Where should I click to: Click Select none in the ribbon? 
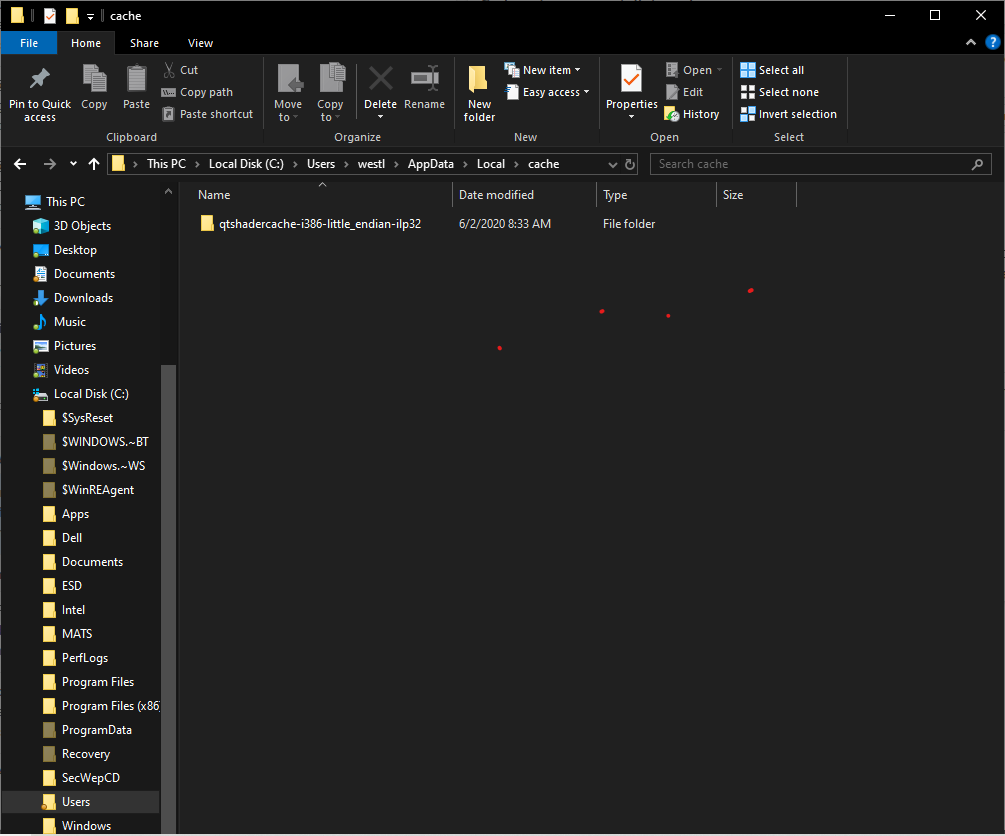click(779, 91)
